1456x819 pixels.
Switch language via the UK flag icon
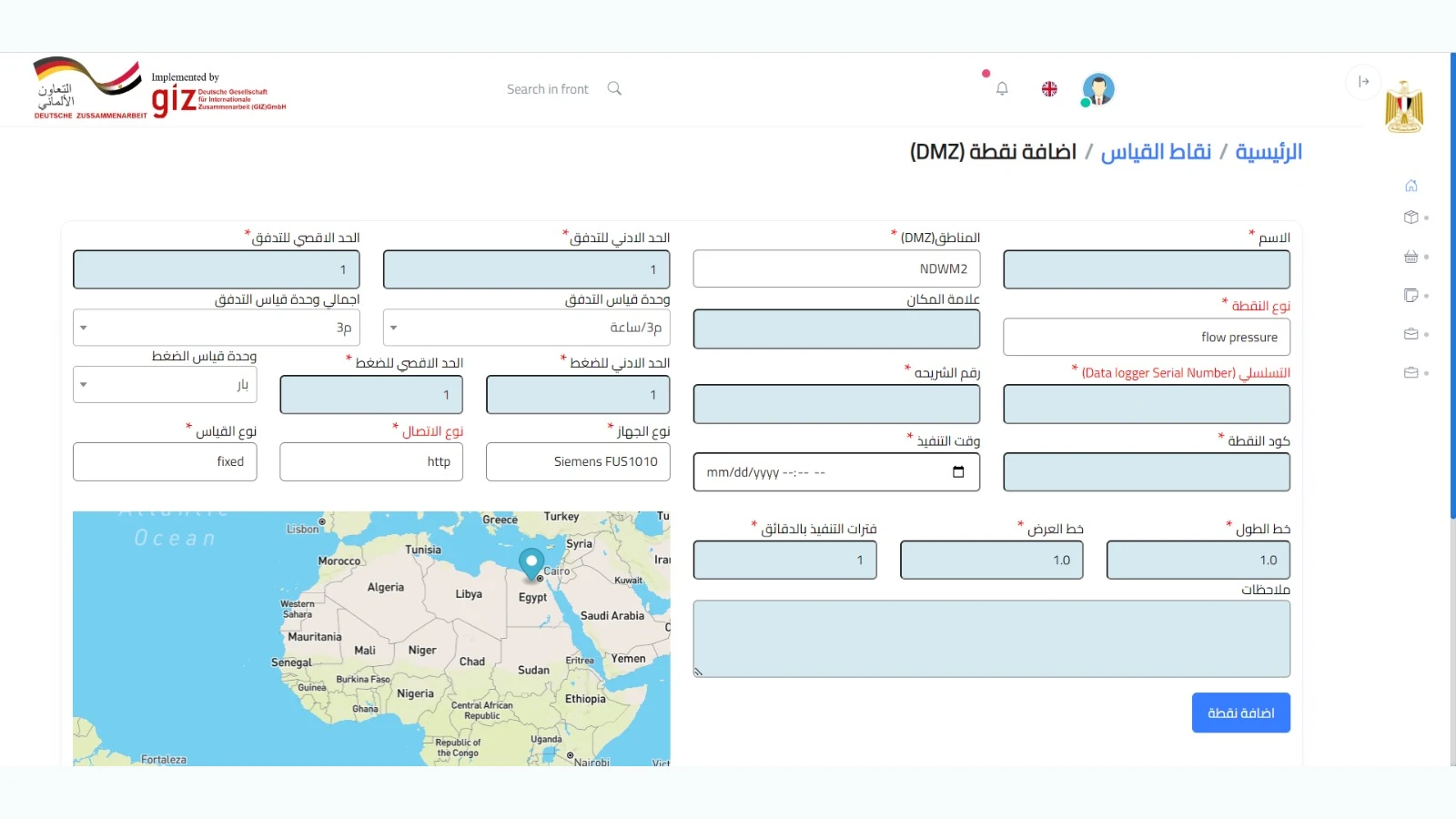coord(1049,89)
